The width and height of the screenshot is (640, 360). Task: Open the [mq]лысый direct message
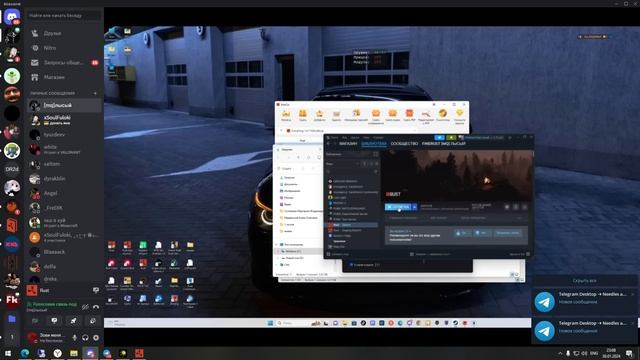pos(64,105)
